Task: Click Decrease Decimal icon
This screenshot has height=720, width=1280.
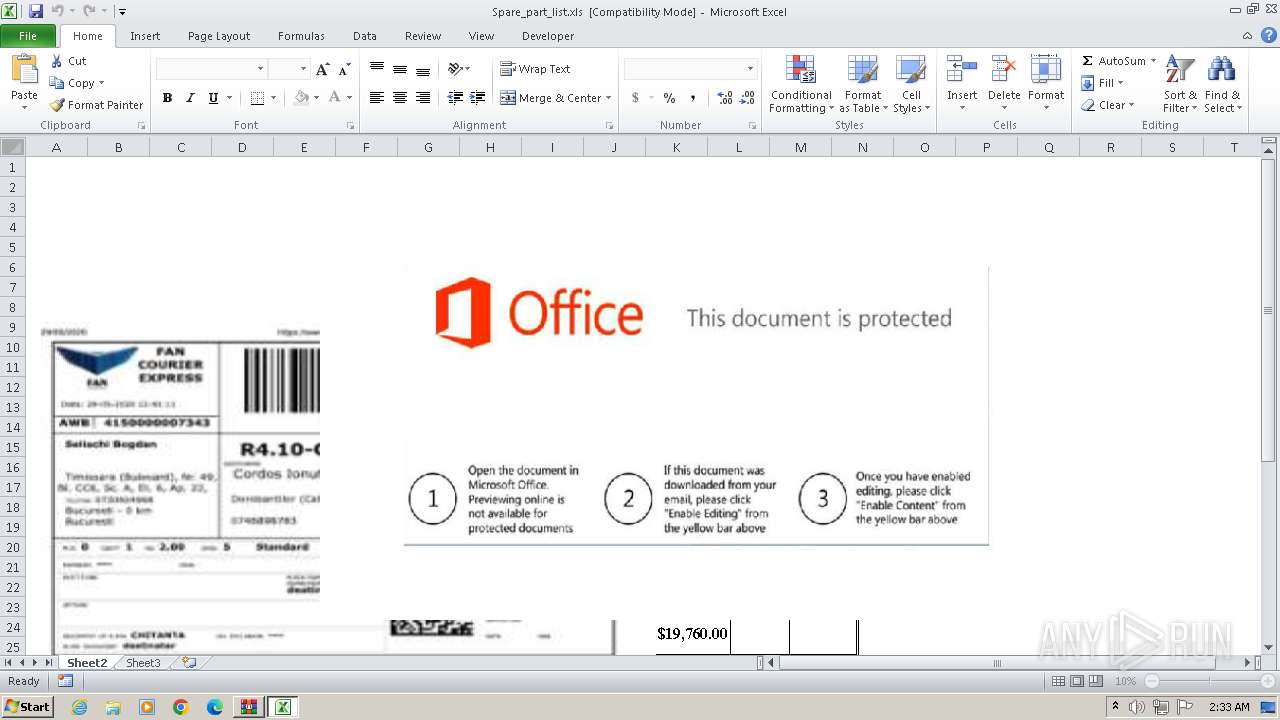Action: point(748,98)
